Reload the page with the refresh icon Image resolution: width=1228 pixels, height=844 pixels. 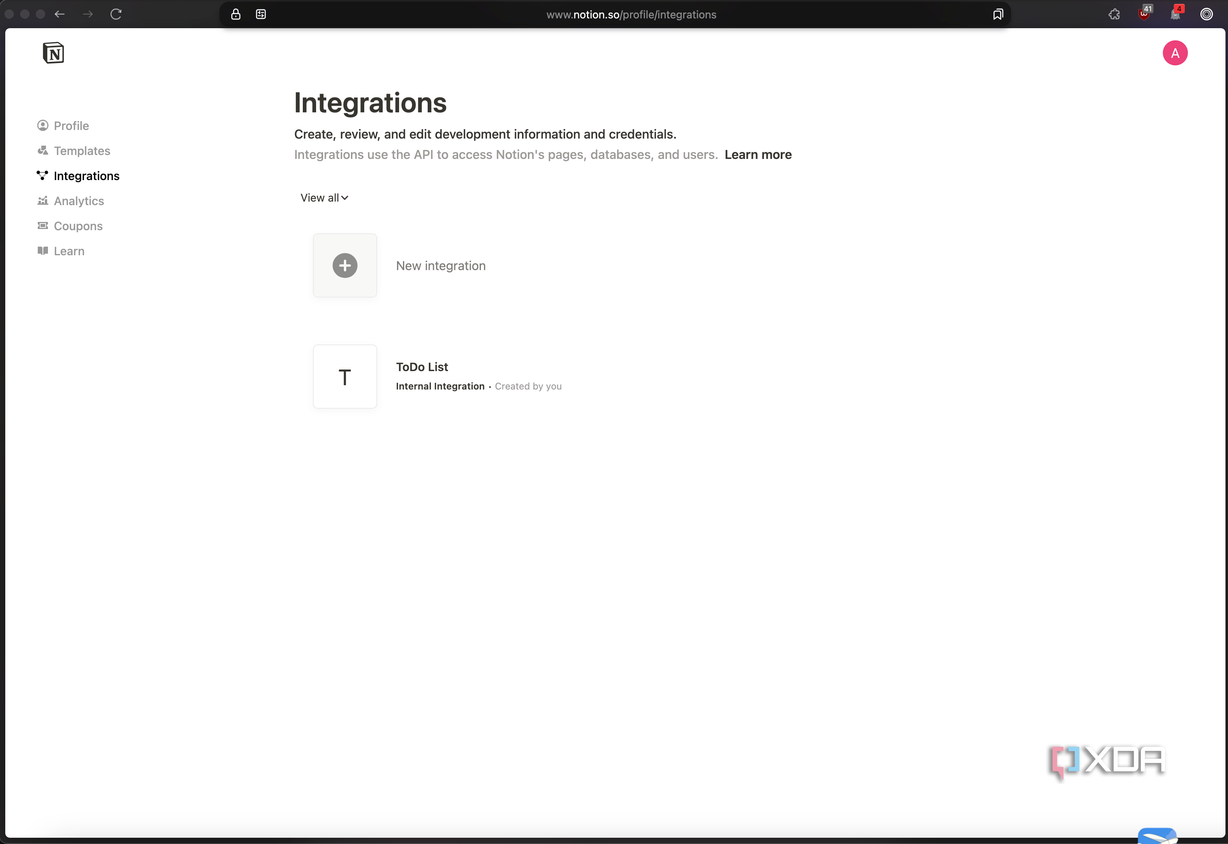(x=116, y=14)
